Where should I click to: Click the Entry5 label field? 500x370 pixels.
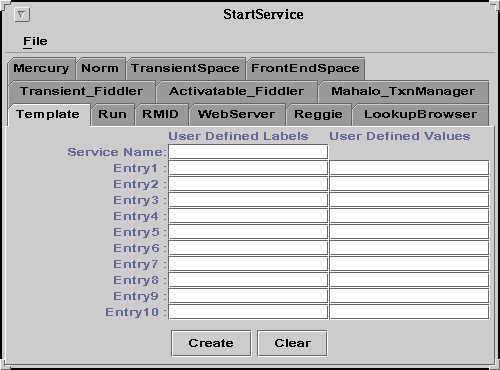pos(248,232)
